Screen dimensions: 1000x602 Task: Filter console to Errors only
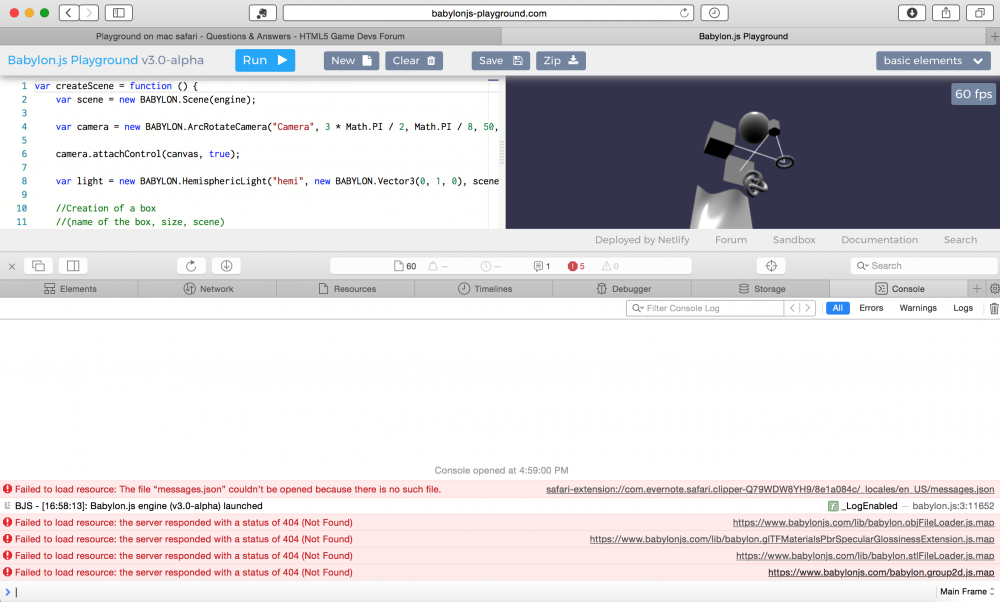[870, 308]
